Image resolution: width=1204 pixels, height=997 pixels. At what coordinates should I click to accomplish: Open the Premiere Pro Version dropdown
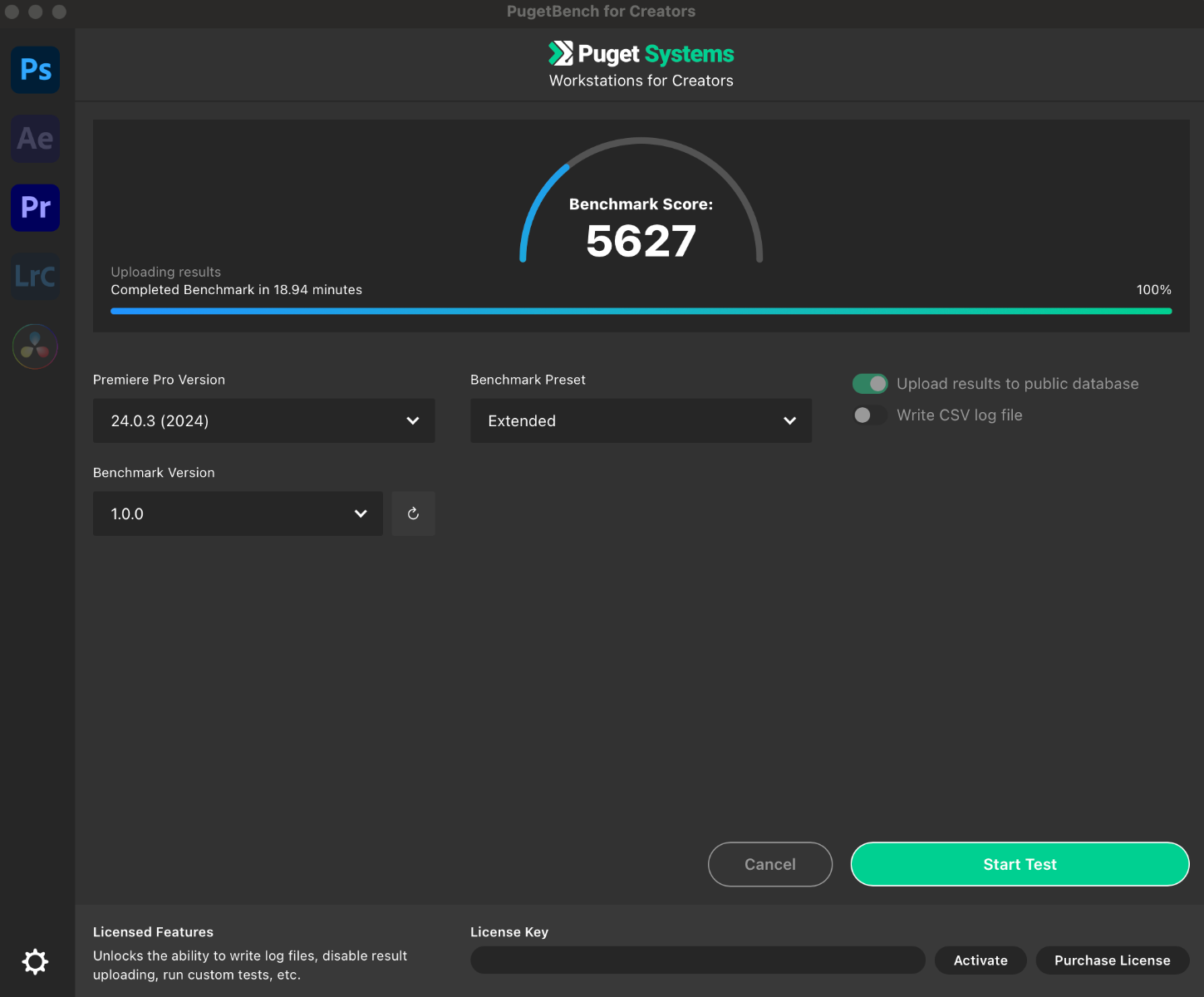click(263, 420)
